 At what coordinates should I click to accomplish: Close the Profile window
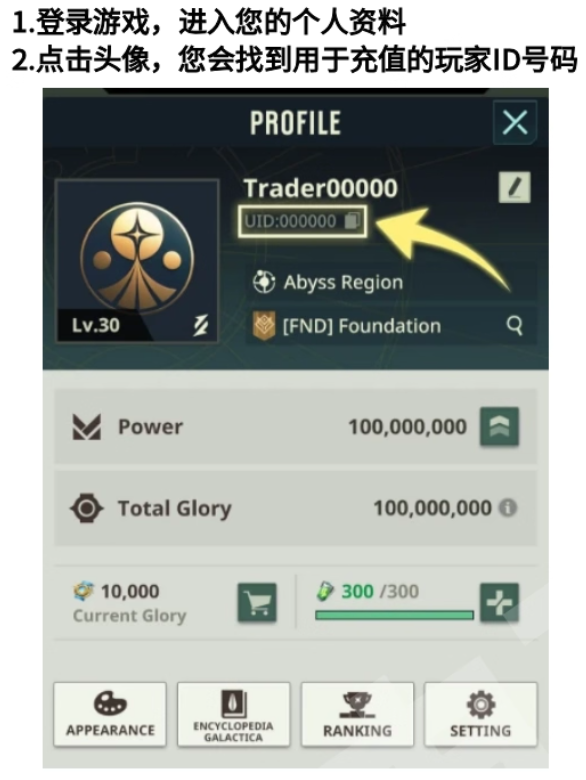click(515, 122)
